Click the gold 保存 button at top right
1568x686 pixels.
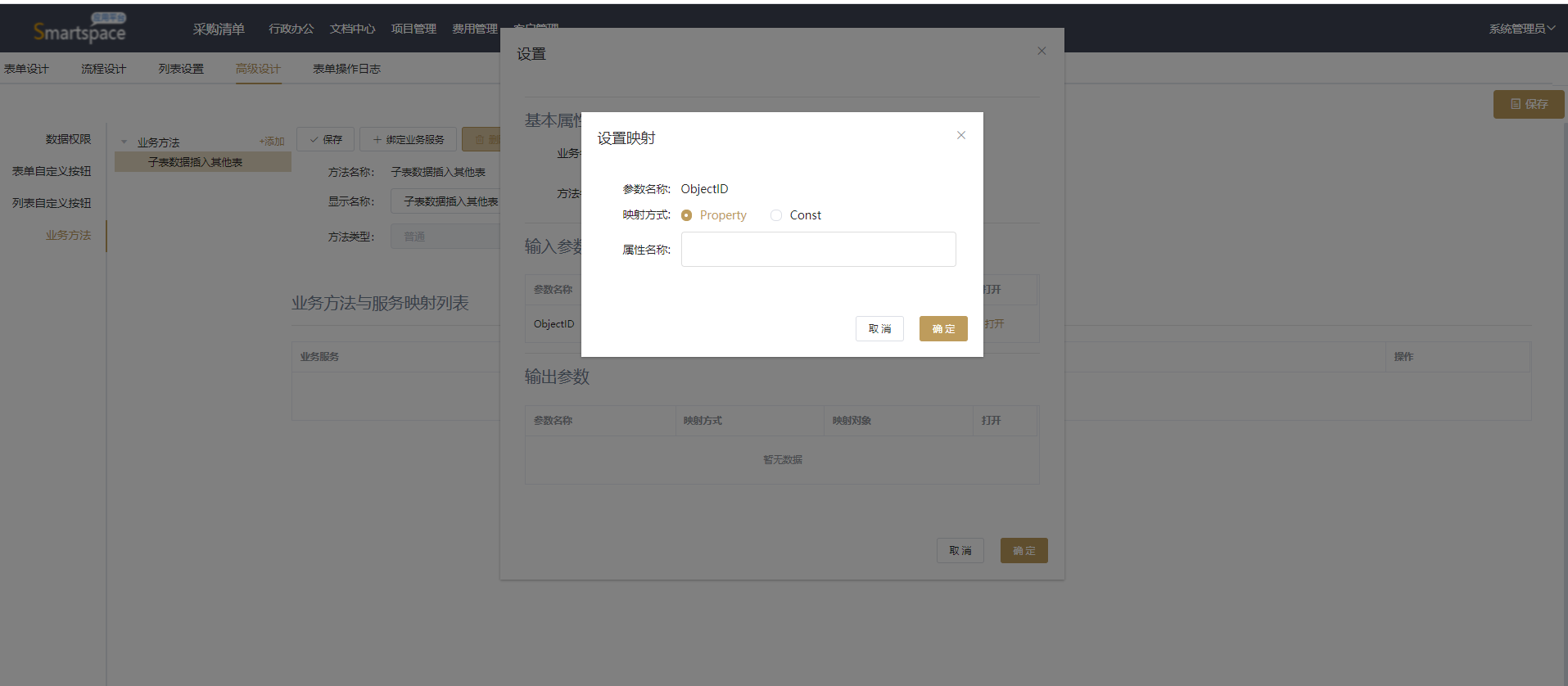point(1529,104)
